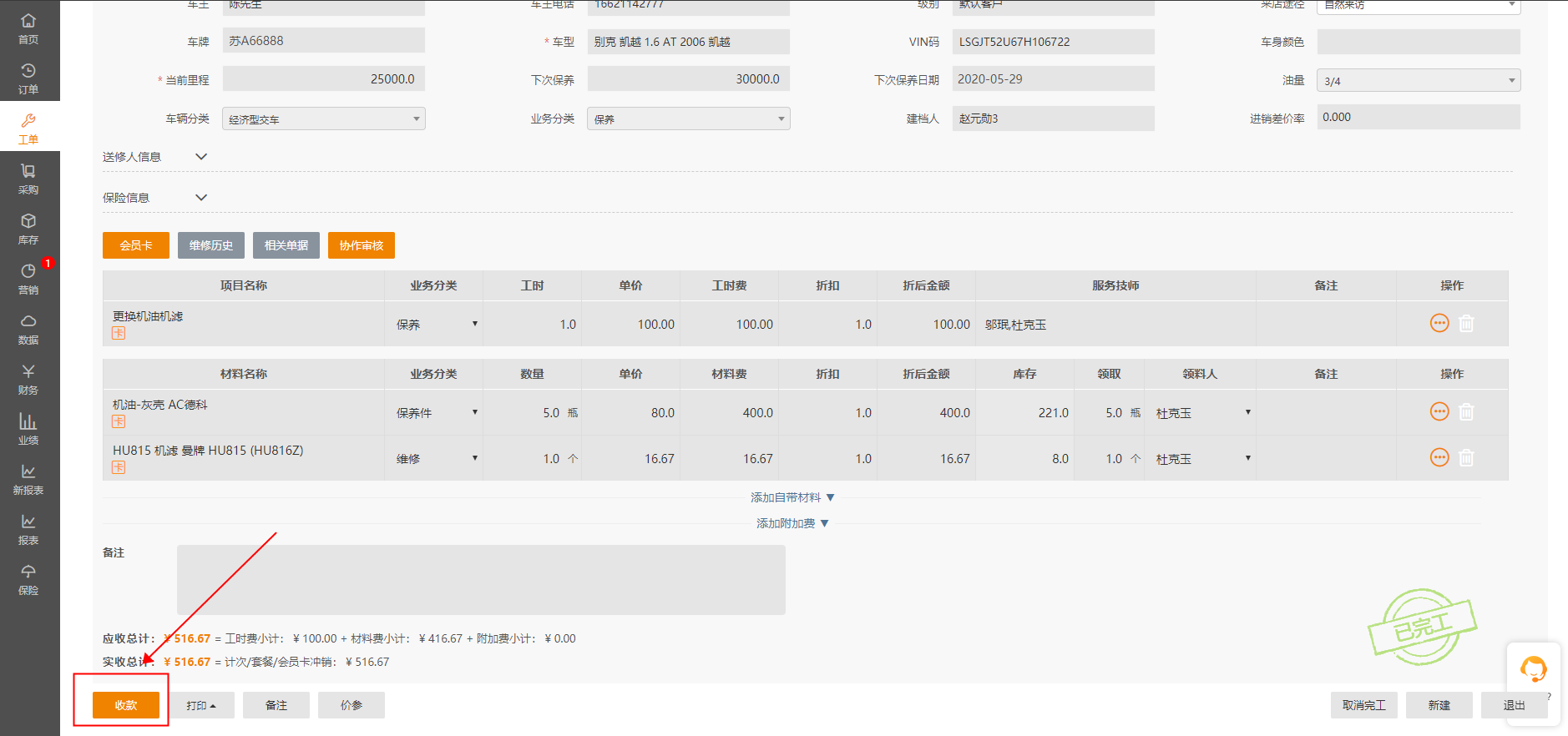The height and width of the screenshot is (736, 1568).
Task: Delete the 更换机油机滤 service row
Action: coord(1466,323)
